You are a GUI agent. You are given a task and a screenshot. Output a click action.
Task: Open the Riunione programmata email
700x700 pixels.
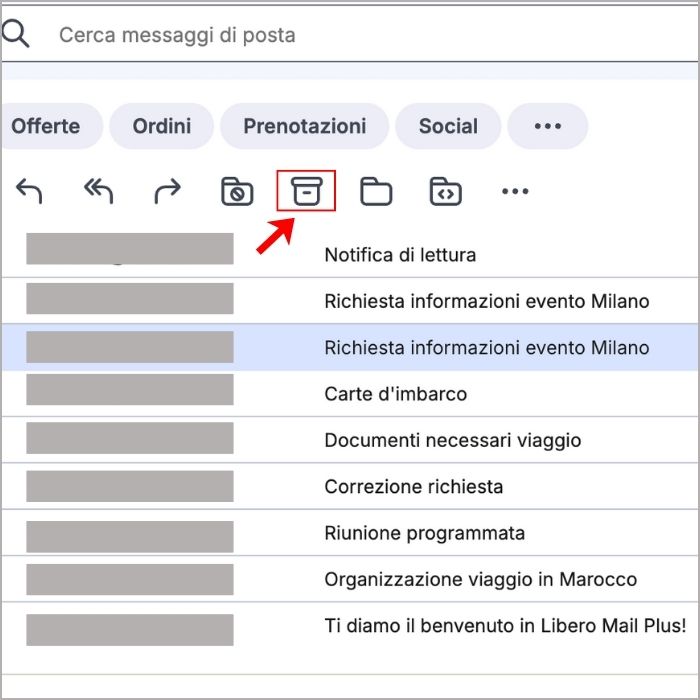(350, 533)
